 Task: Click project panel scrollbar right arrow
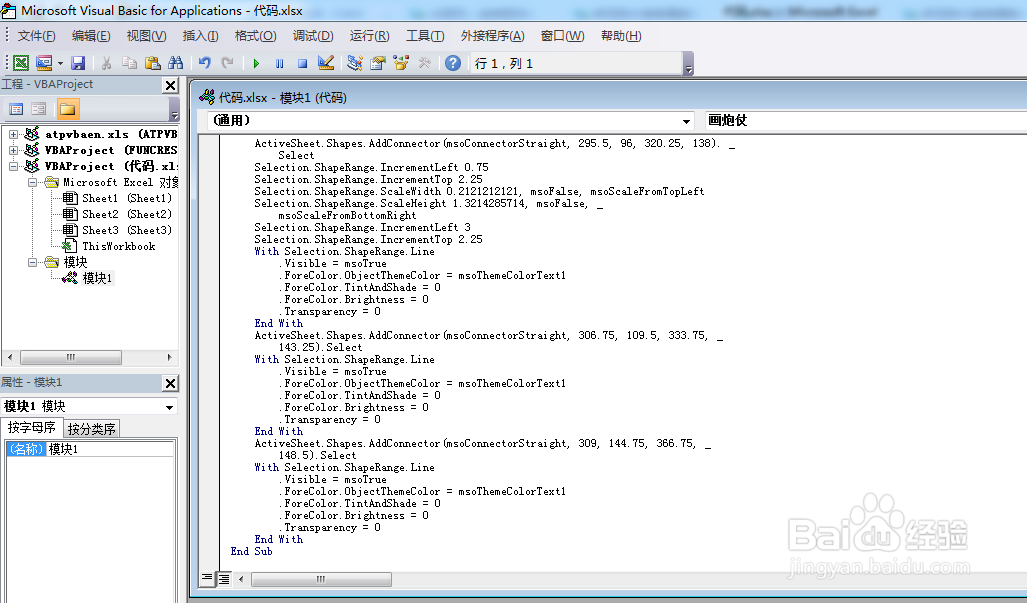point(170,357)
